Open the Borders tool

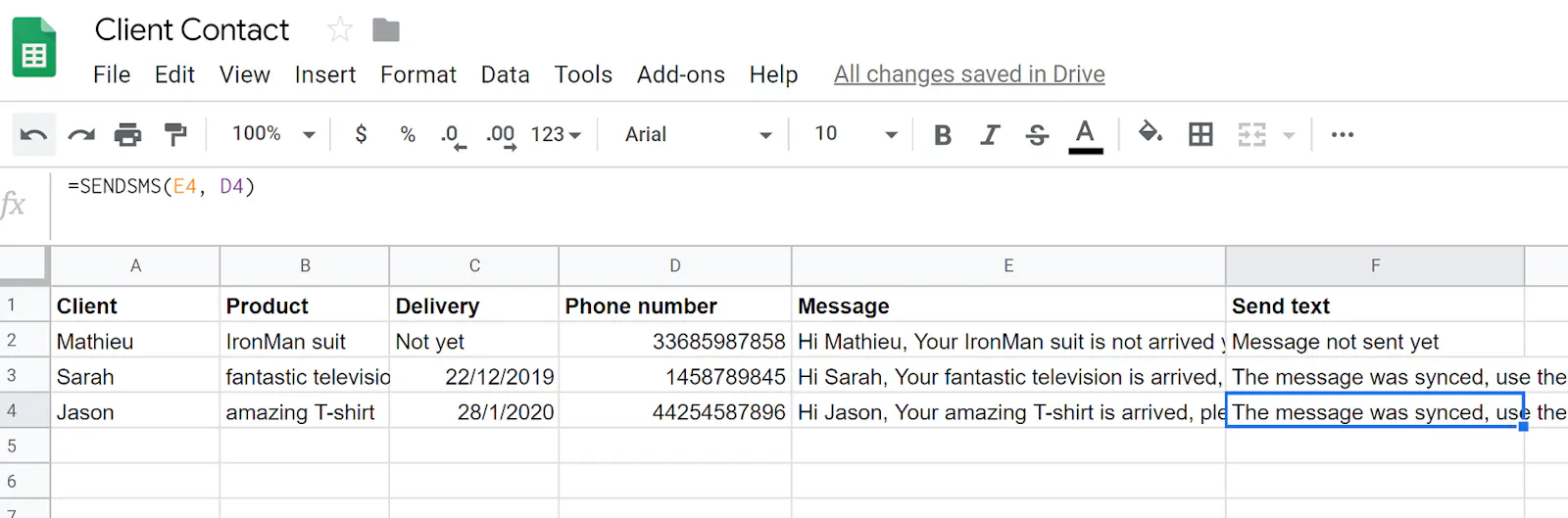coord(1200,134)
